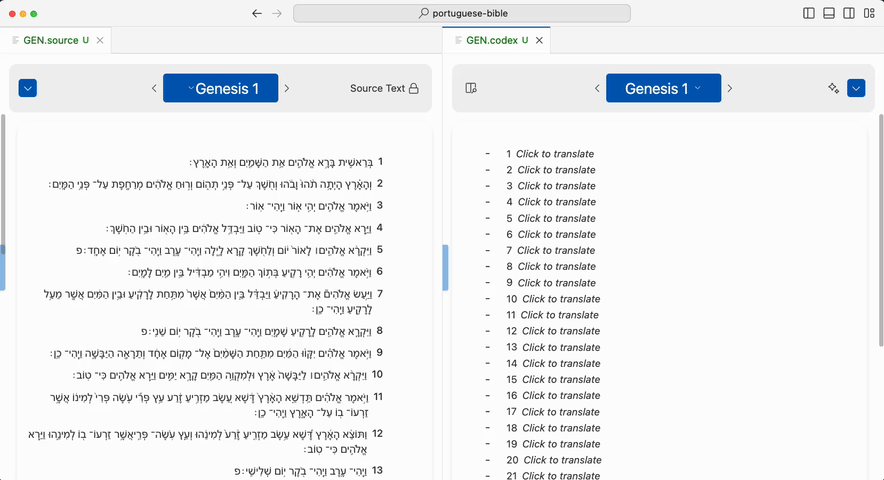Image resolution: width=884 pixels, height=480 pixels.
Task: Click the dash marker beside verse 15
Action: (488, 379)
